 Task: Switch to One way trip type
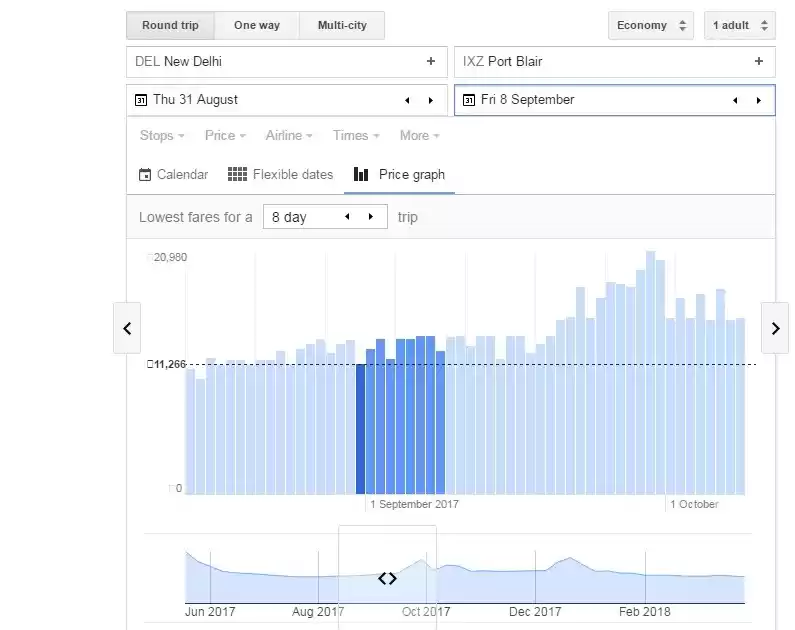point(257,25)
